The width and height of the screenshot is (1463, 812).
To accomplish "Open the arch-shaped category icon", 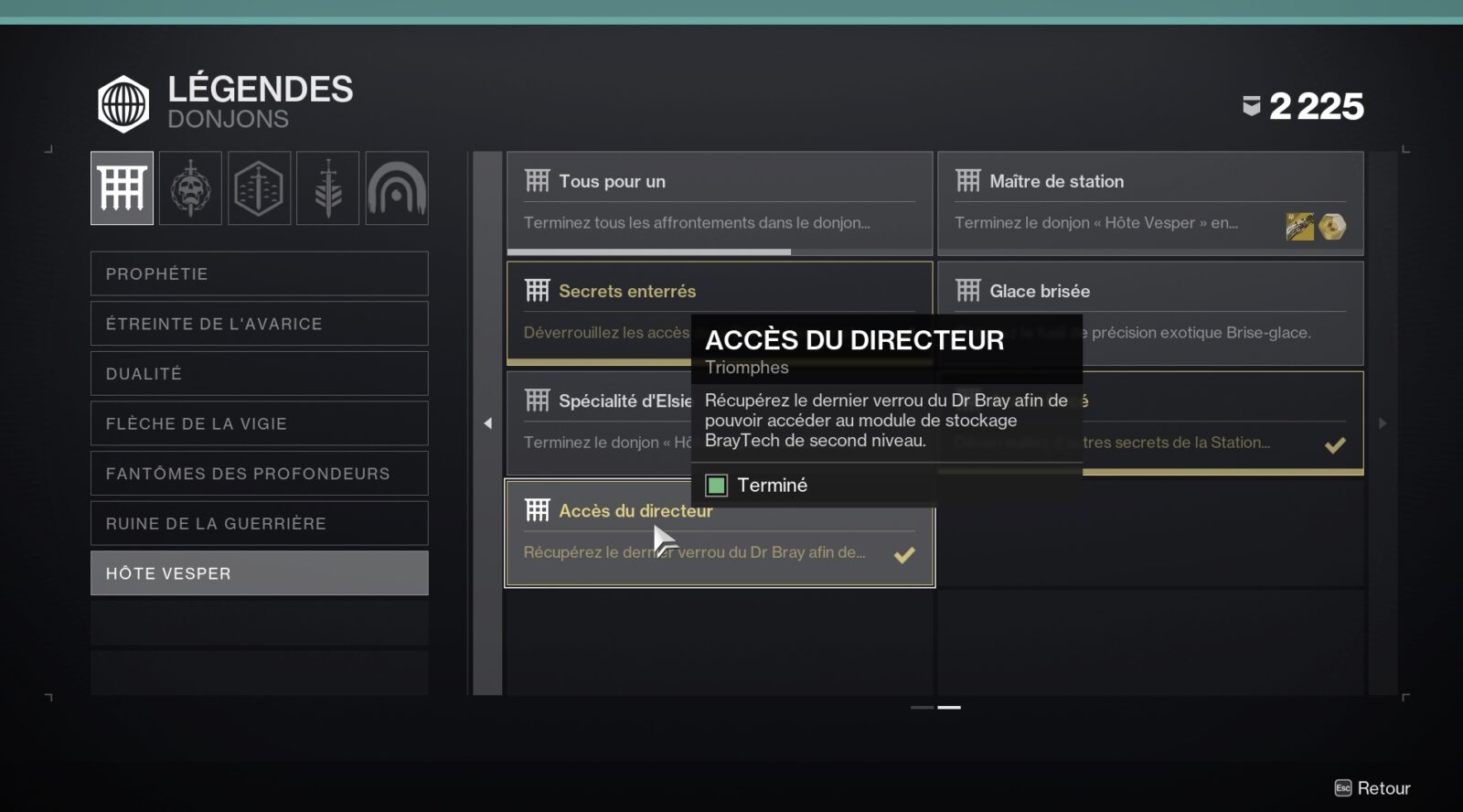I will coord(397,188).
